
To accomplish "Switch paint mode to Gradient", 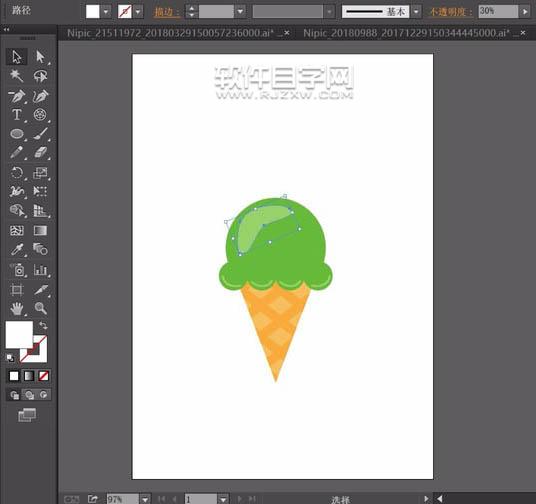I will [29, 376].
